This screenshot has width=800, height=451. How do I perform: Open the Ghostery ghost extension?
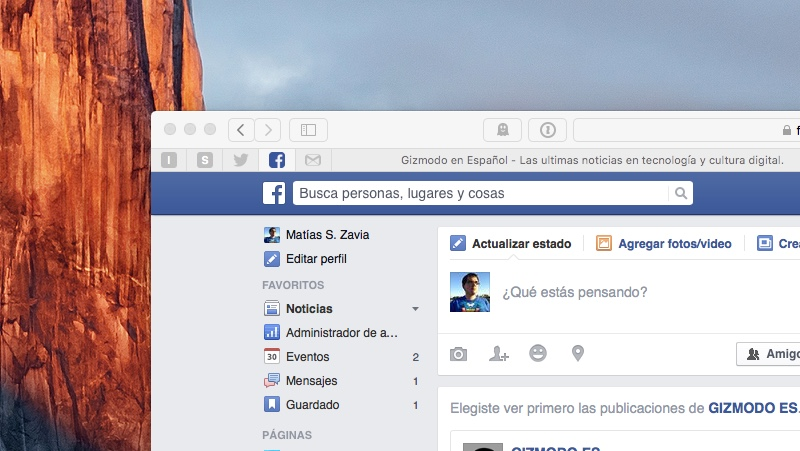(503, 130)
